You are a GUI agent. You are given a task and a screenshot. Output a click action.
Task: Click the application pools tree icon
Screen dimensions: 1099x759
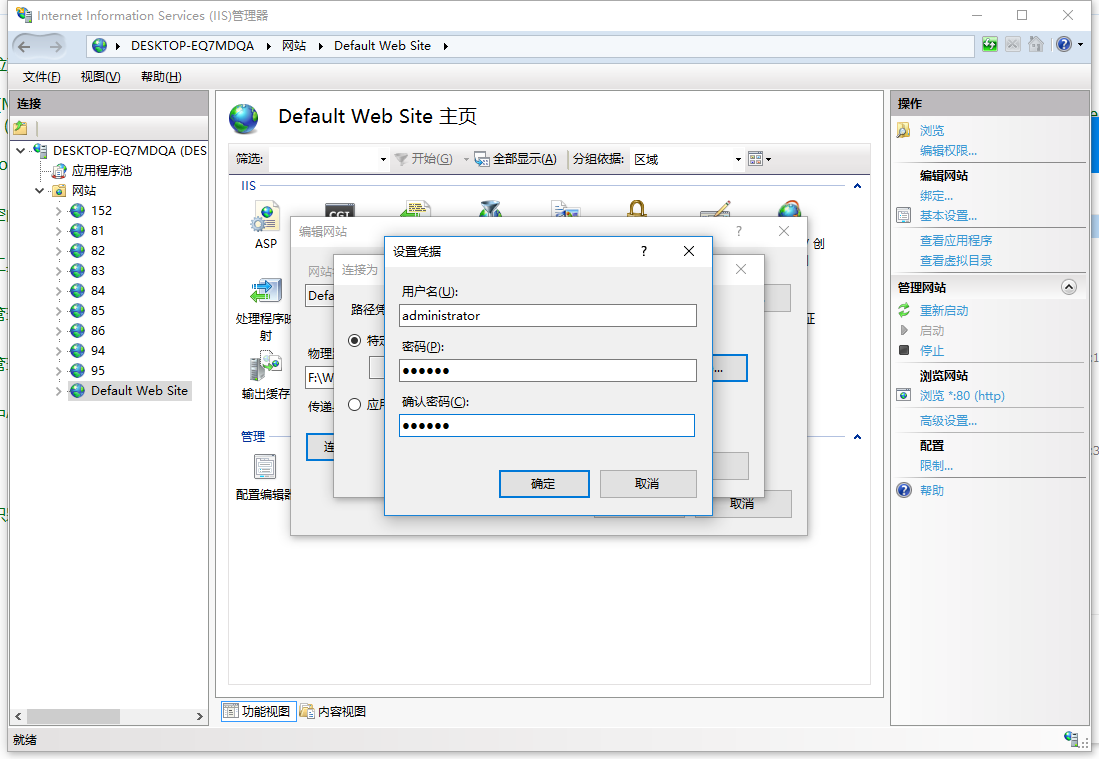[x=60, y=171]
